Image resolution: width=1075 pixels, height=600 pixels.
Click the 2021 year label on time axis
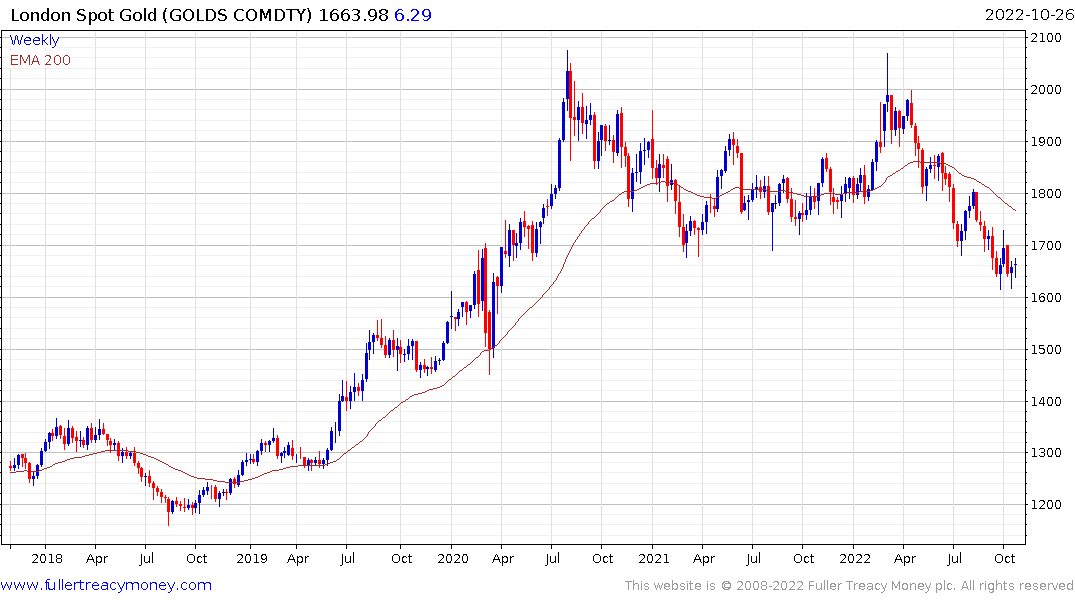pyautogui.click(x=653, y=559)
